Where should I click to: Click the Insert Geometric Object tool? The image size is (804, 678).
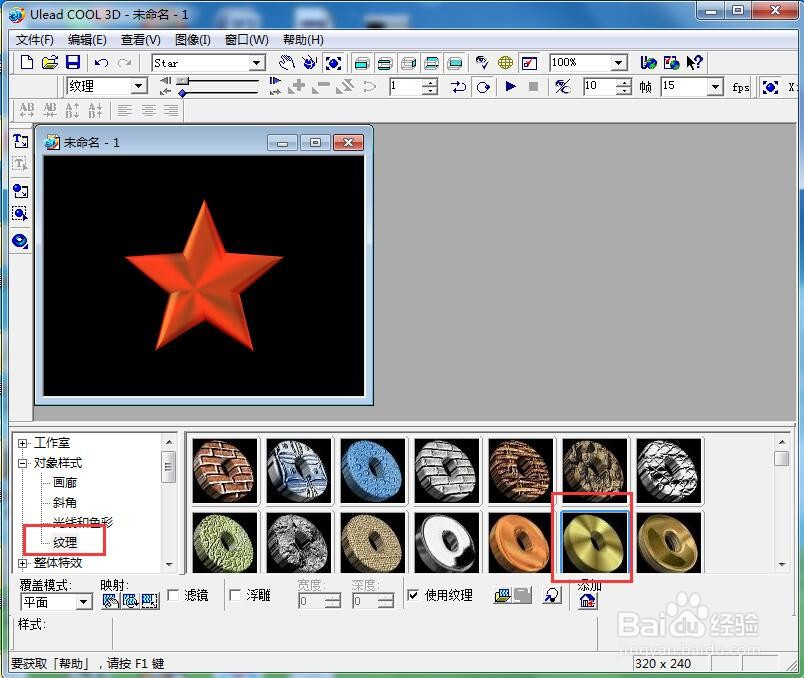click(20, 241)
